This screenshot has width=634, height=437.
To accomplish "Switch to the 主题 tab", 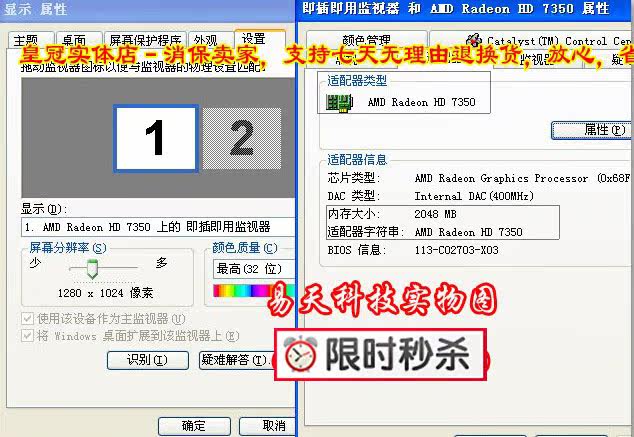I will pos(31,40).
